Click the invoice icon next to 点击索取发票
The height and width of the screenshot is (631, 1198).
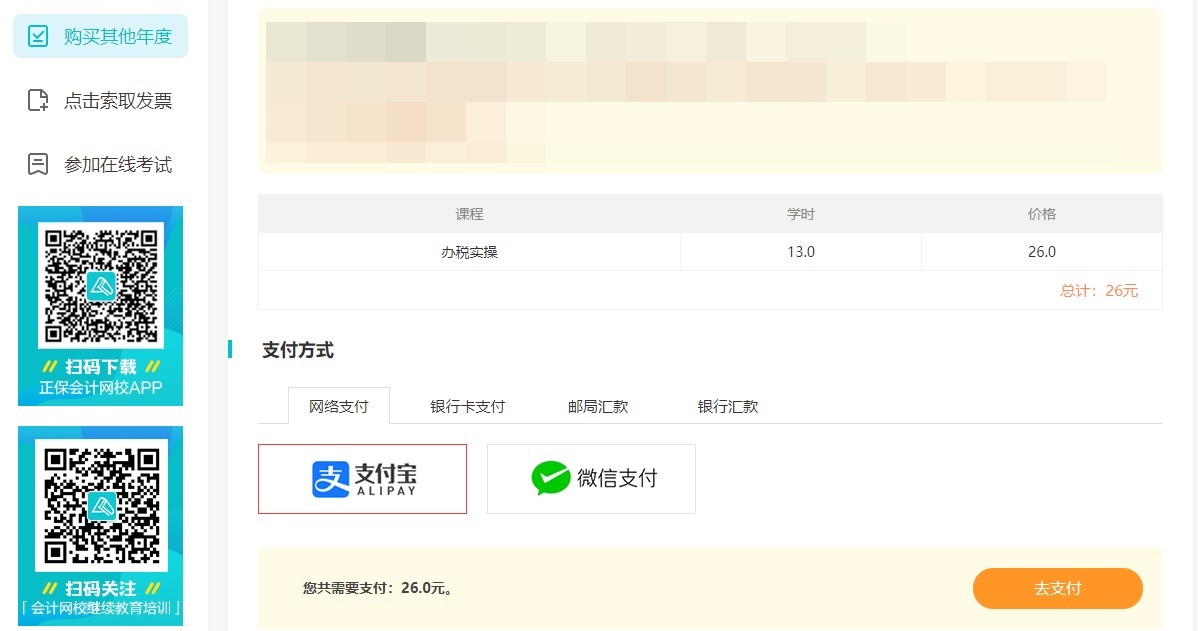click(x=38, y=100)
